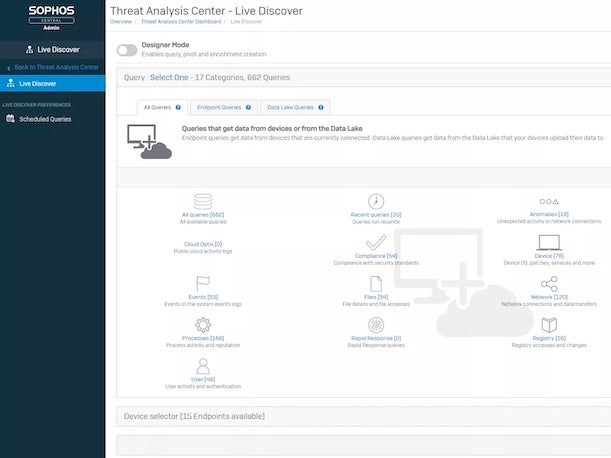Open Recent queries clock icon
611x458 pixels.
(x=375, y=201)
